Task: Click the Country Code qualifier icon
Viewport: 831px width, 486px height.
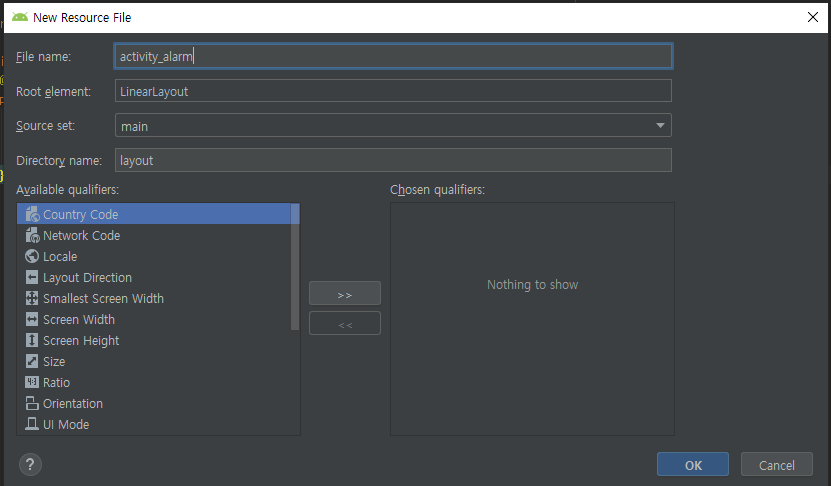Action: pos(32,214)
